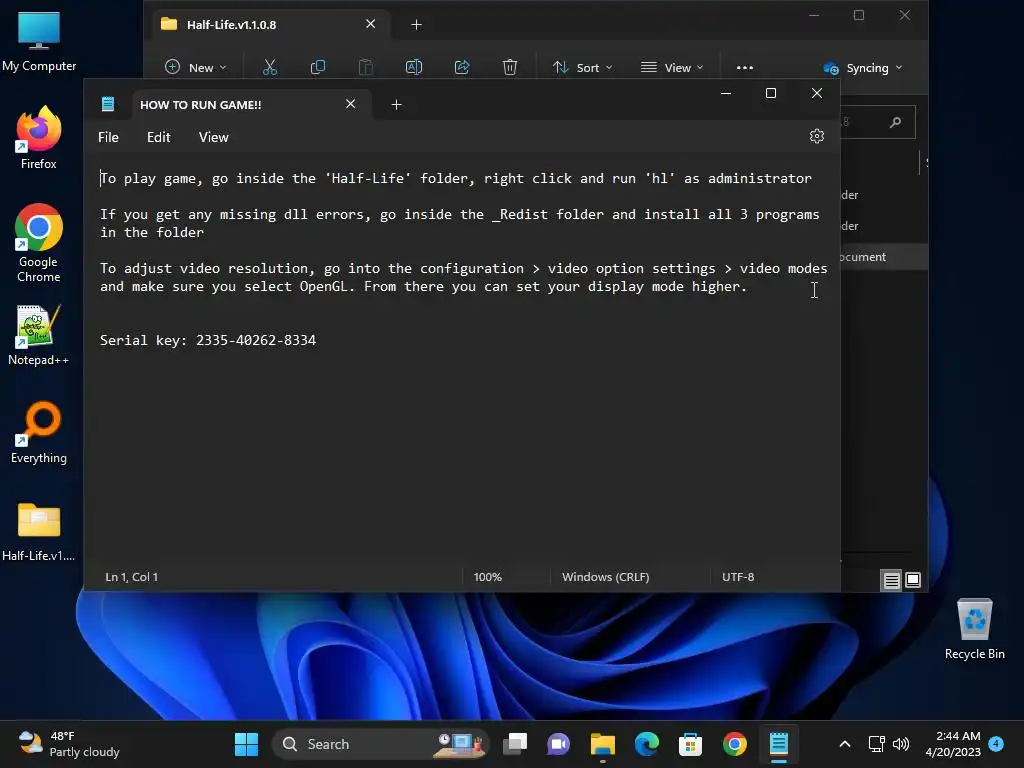1024x768 pixels.
Task: Click the Copy icon in Explorer toolbar
Action: [318, 67]
